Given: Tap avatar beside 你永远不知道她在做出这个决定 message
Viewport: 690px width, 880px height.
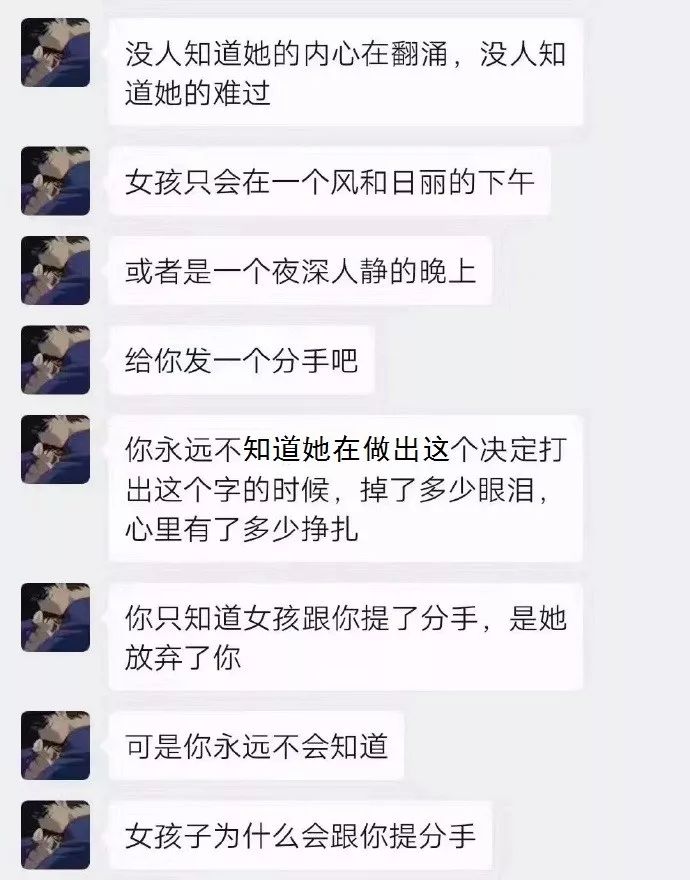Looking at the screenshot, I should point(56,450).
